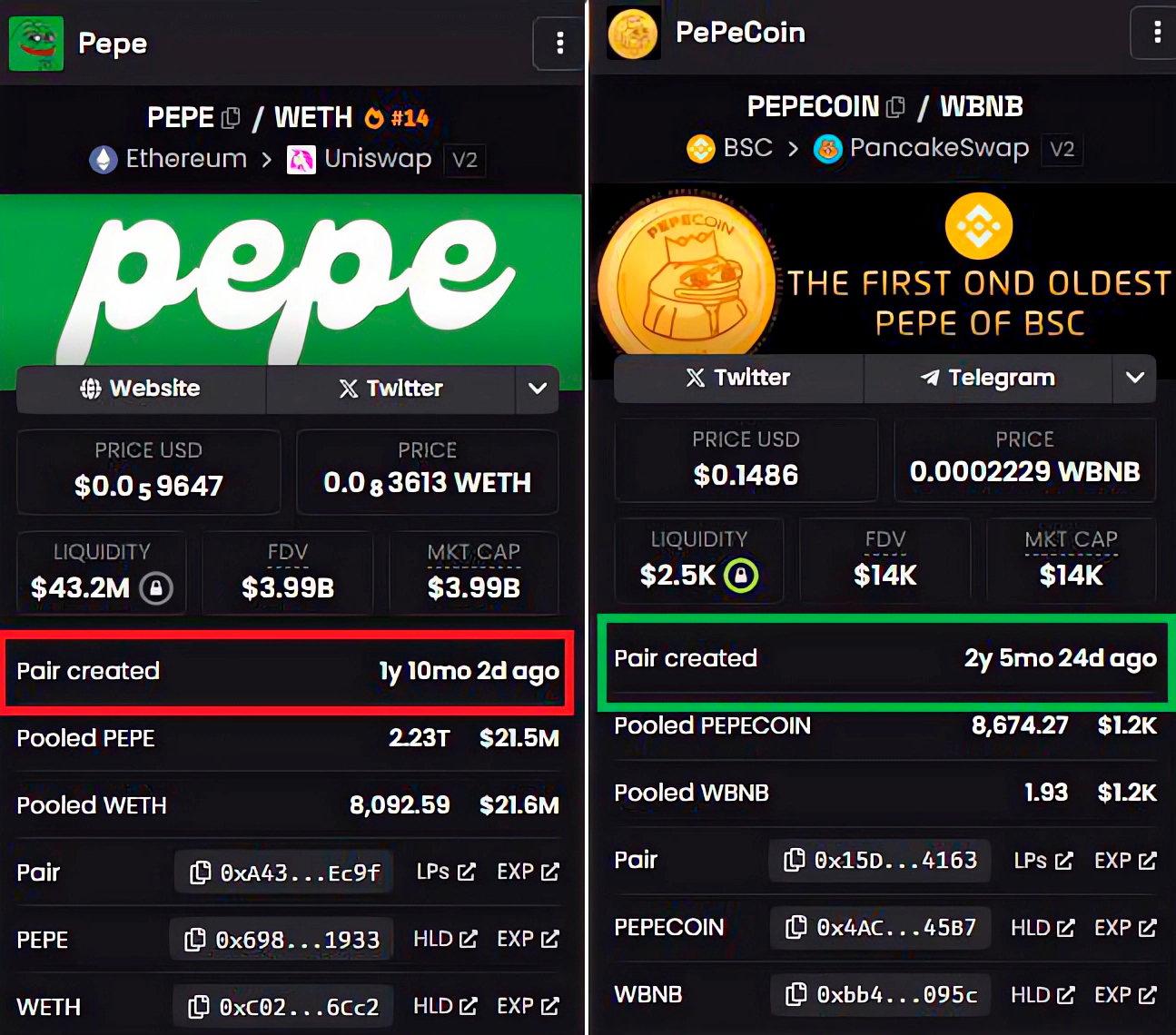Image resolution: width=1176 pixels, height=1035 pixels.
Task: Copy the PEPE token symbol in header
Action: [x=231, y=118]
